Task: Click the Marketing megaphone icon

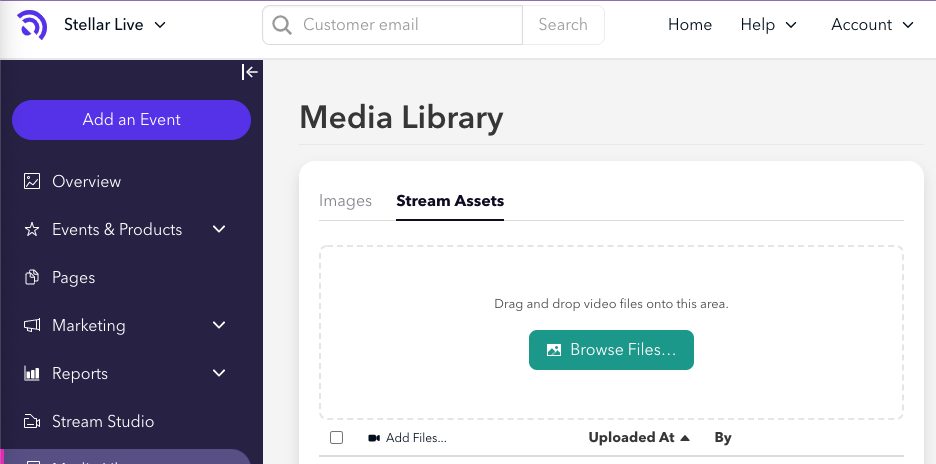Action: click(x=32, y=325)
